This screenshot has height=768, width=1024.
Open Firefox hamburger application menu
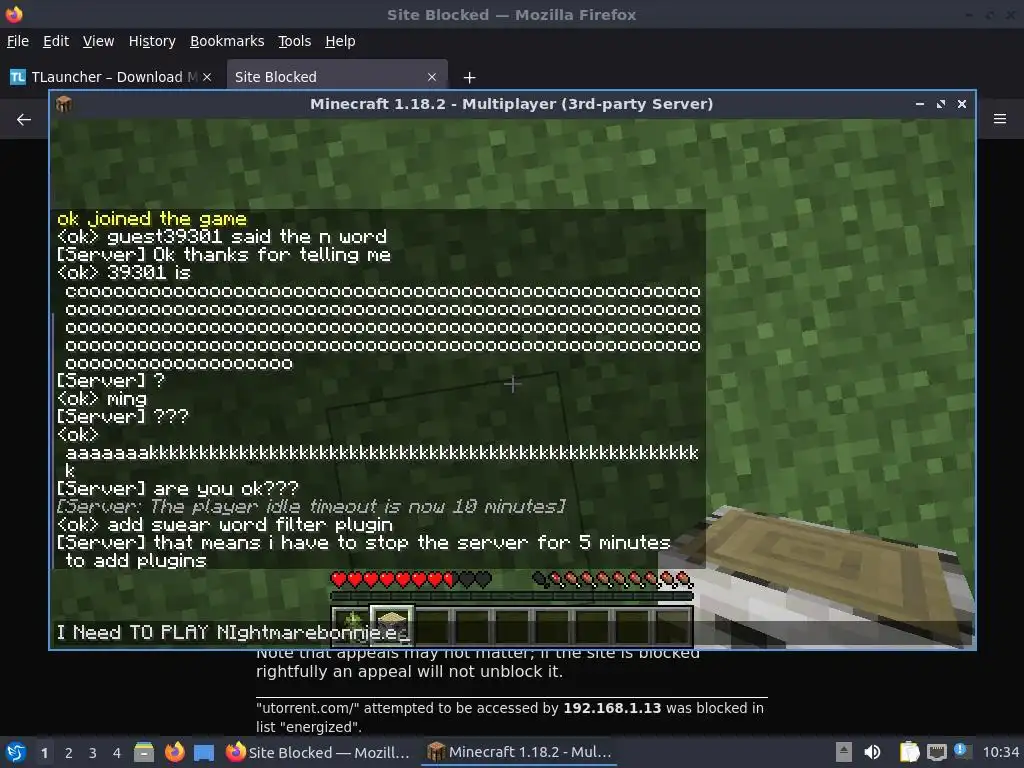point(1000,119)
